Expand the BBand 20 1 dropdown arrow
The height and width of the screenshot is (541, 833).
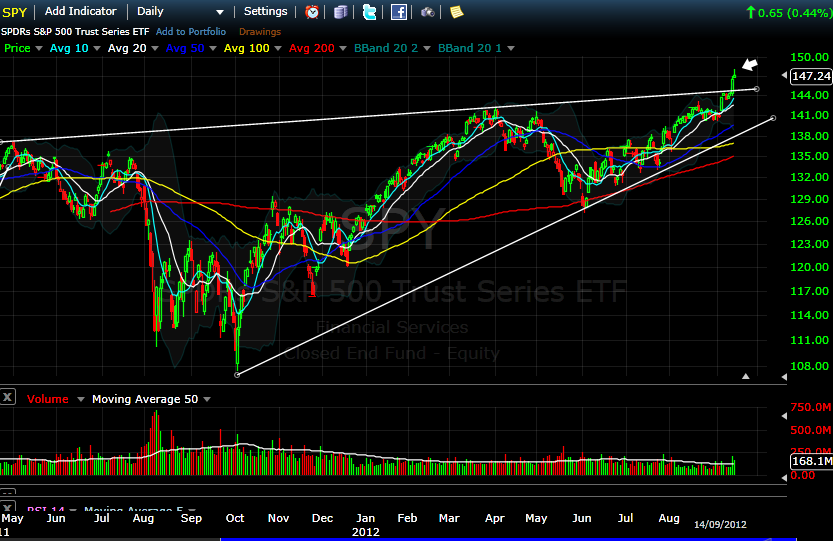pyautogui.click(x=511, y=48)
